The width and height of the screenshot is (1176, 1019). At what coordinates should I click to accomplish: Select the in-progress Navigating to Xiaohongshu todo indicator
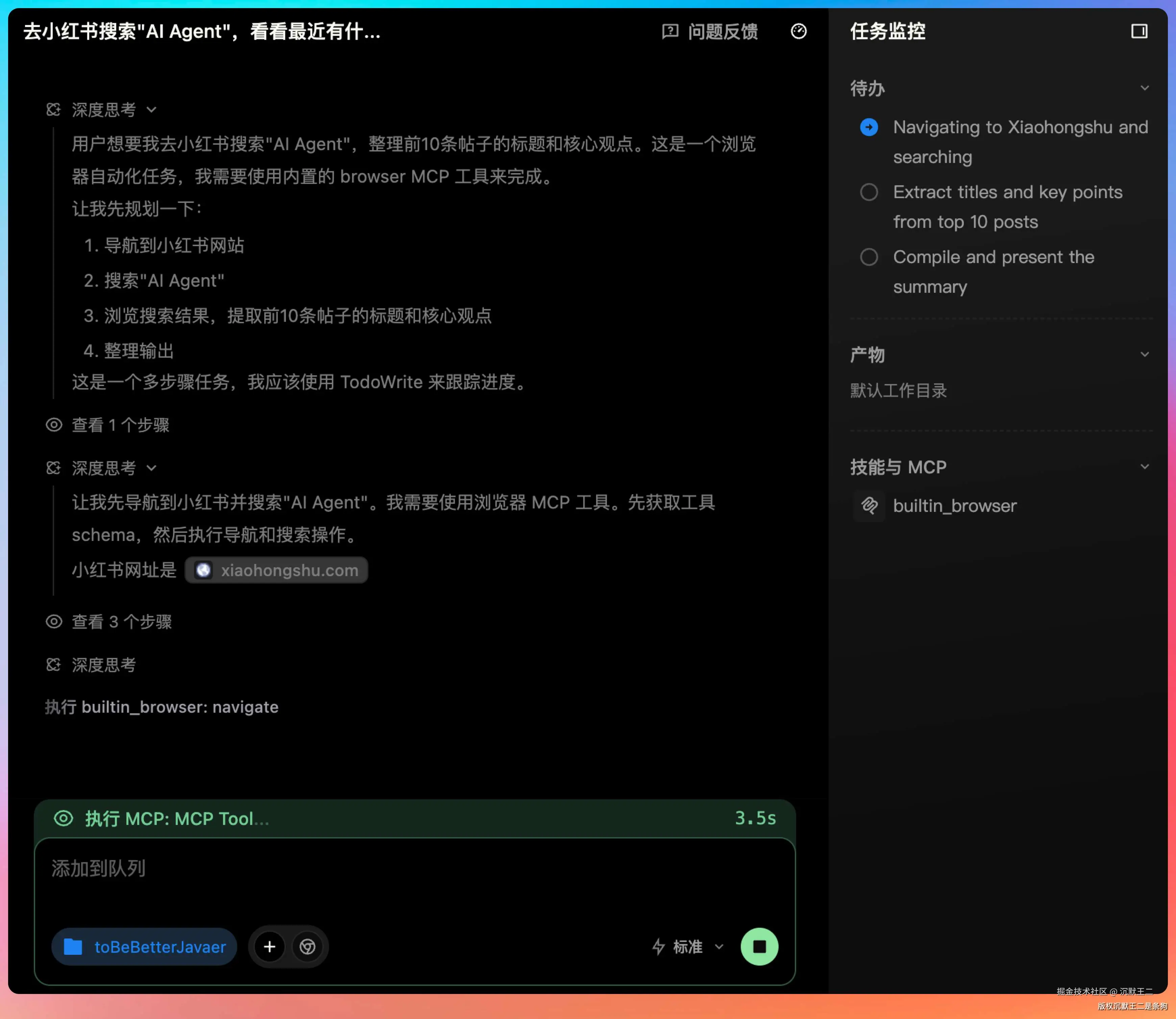click(x=868, y=127)
